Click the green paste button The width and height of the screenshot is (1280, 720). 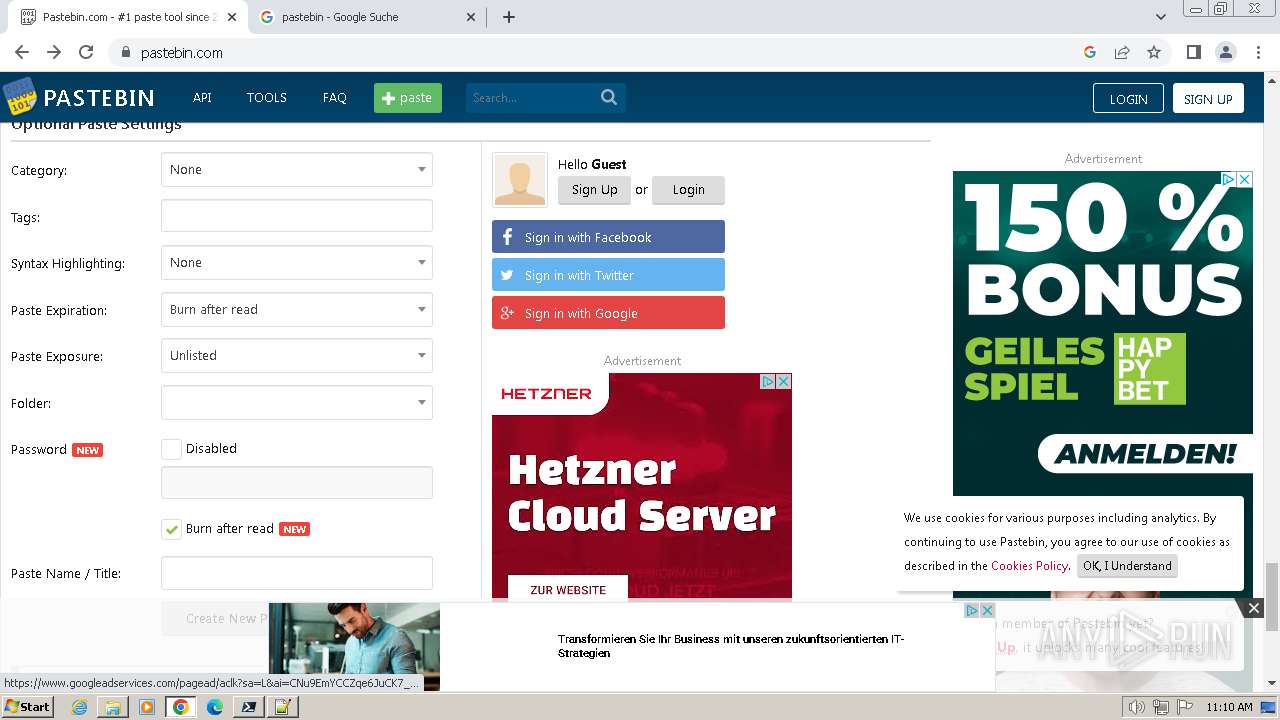(x=408, y=97)
